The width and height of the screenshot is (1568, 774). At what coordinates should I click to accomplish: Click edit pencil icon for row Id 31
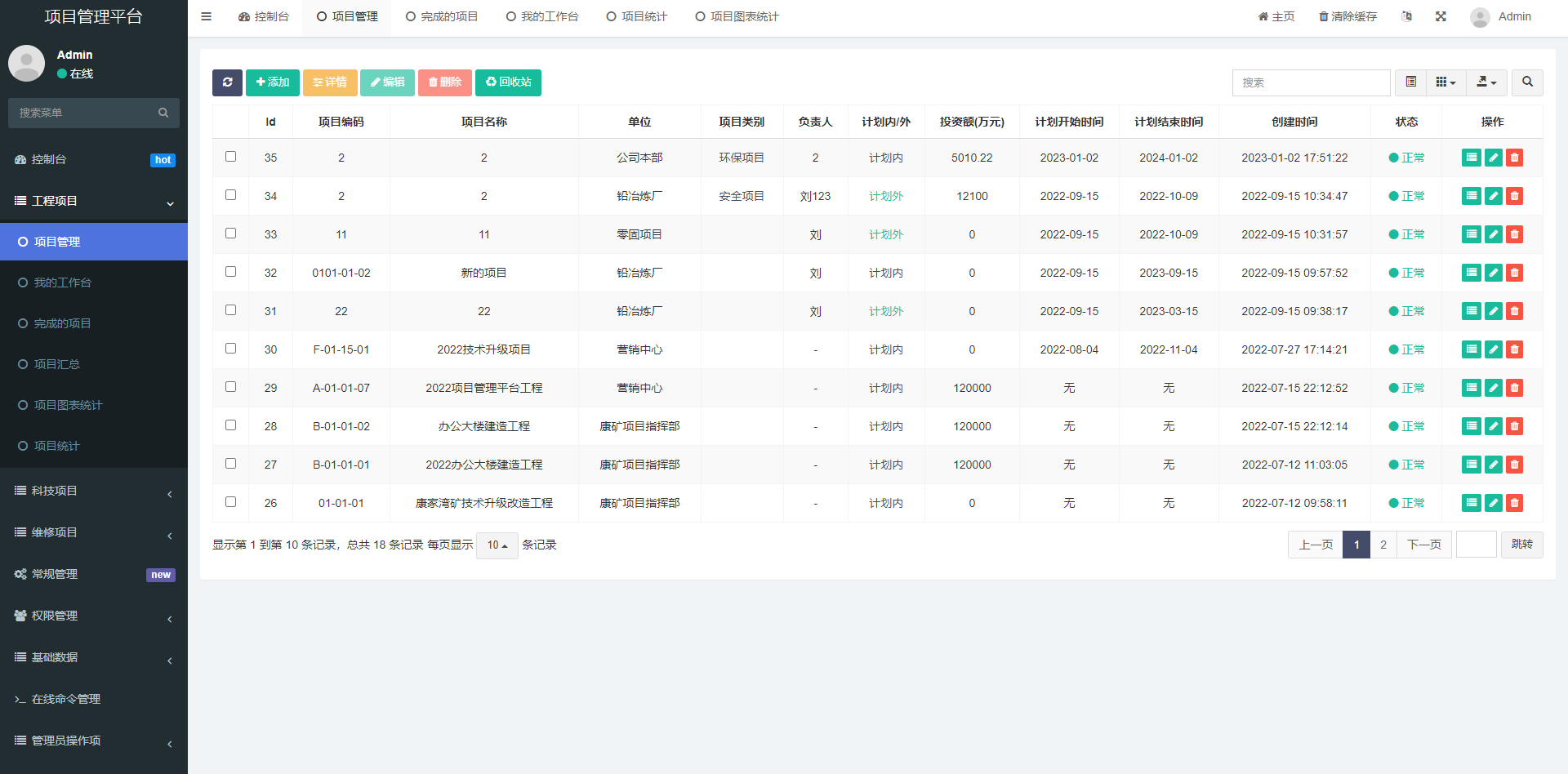coord(1493,311)
